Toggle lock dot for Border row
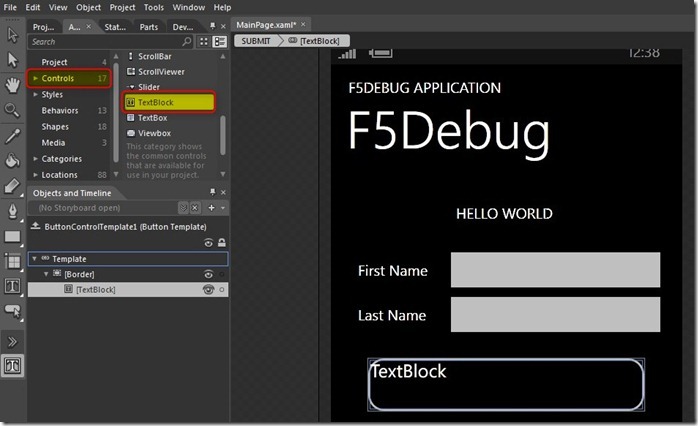The width and height of the screenshot is (698, 426). point(222,274)
